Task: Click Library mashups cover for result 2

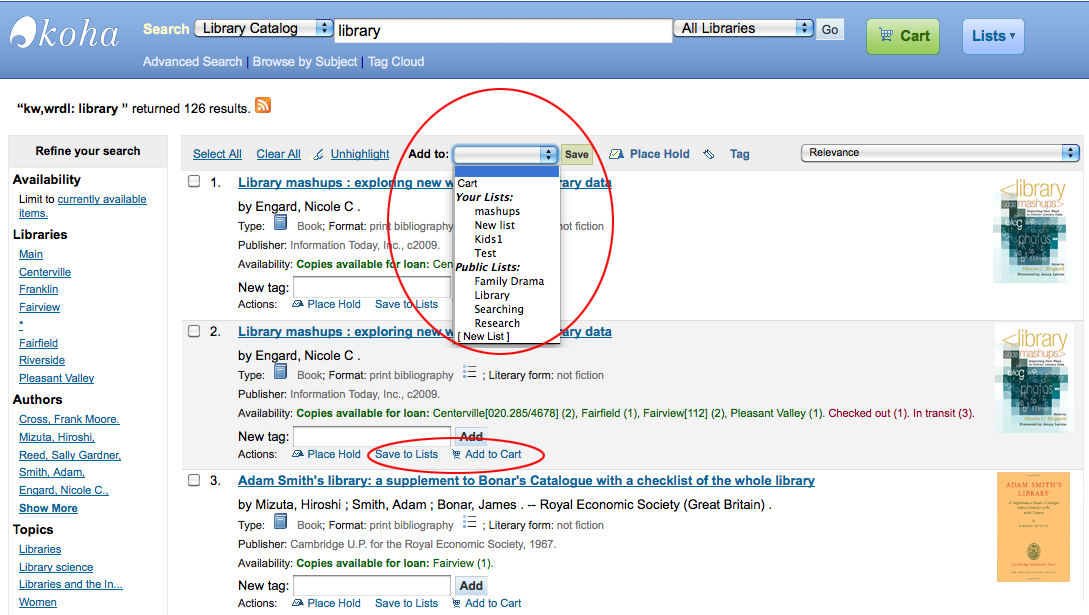Action: [x=1033, y=379]
